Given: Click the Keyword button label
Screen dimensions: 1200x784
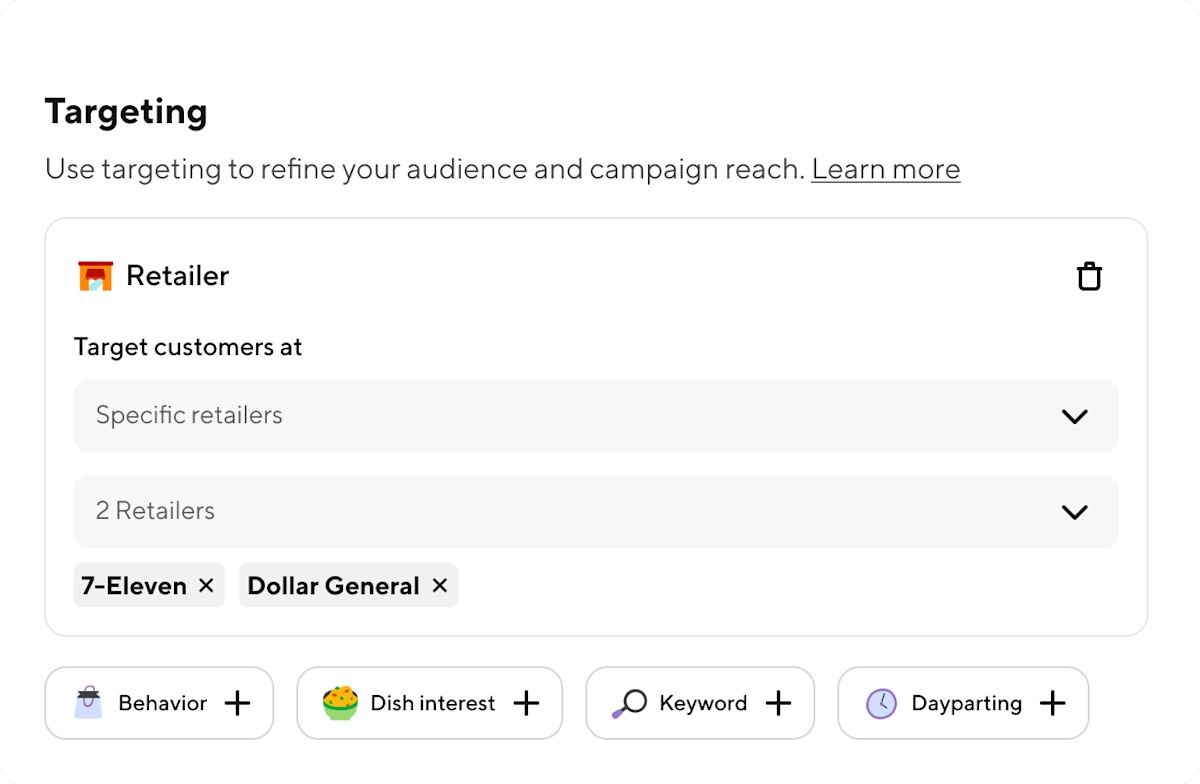Looking at the screenshot, I should tap(703, 703).
